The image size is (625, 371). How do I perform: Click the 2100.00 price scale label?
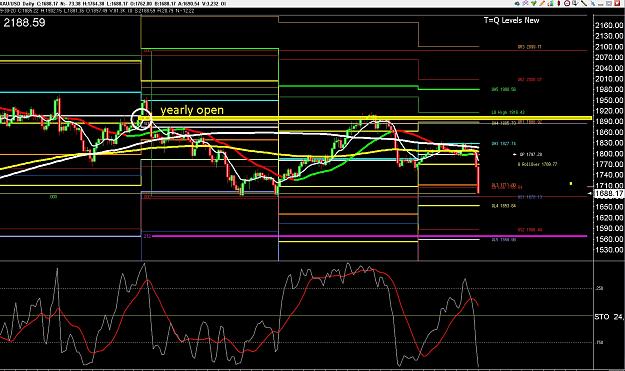tap(609, 47)
